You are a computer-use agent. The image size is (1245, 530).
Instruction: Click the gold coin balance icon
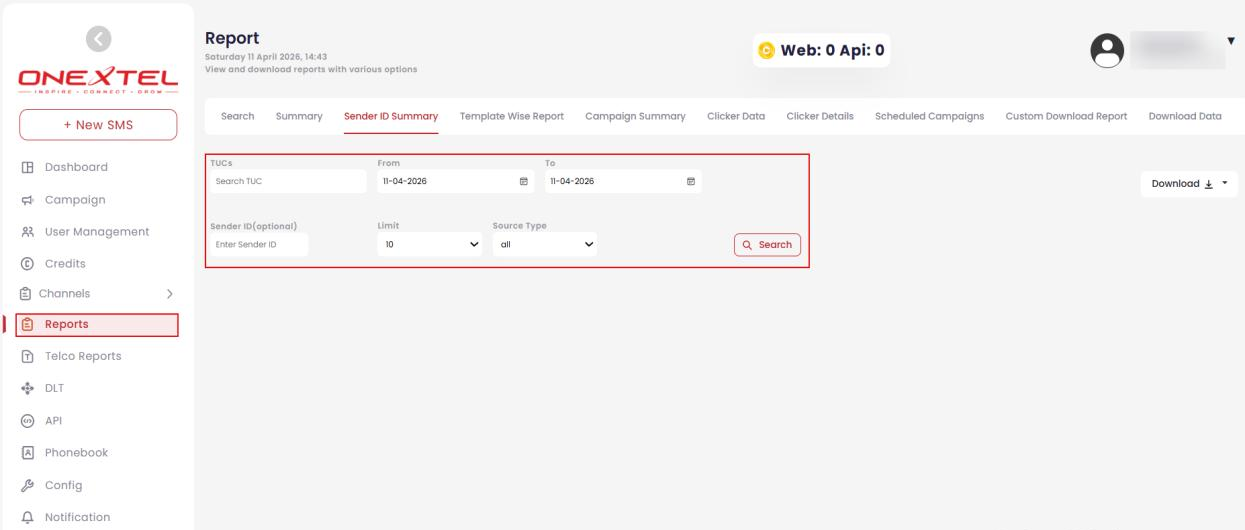point(768,49)
